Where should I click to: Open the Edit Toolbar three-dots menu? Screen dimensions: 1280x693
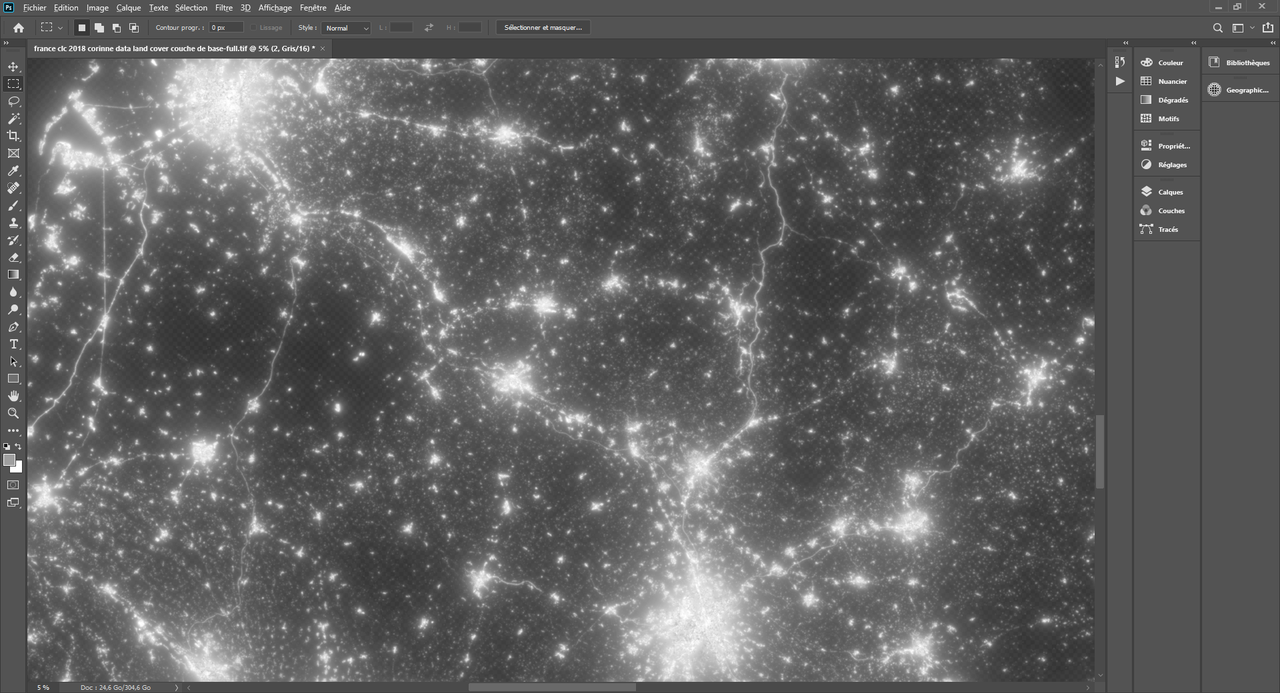coord(13,430)
